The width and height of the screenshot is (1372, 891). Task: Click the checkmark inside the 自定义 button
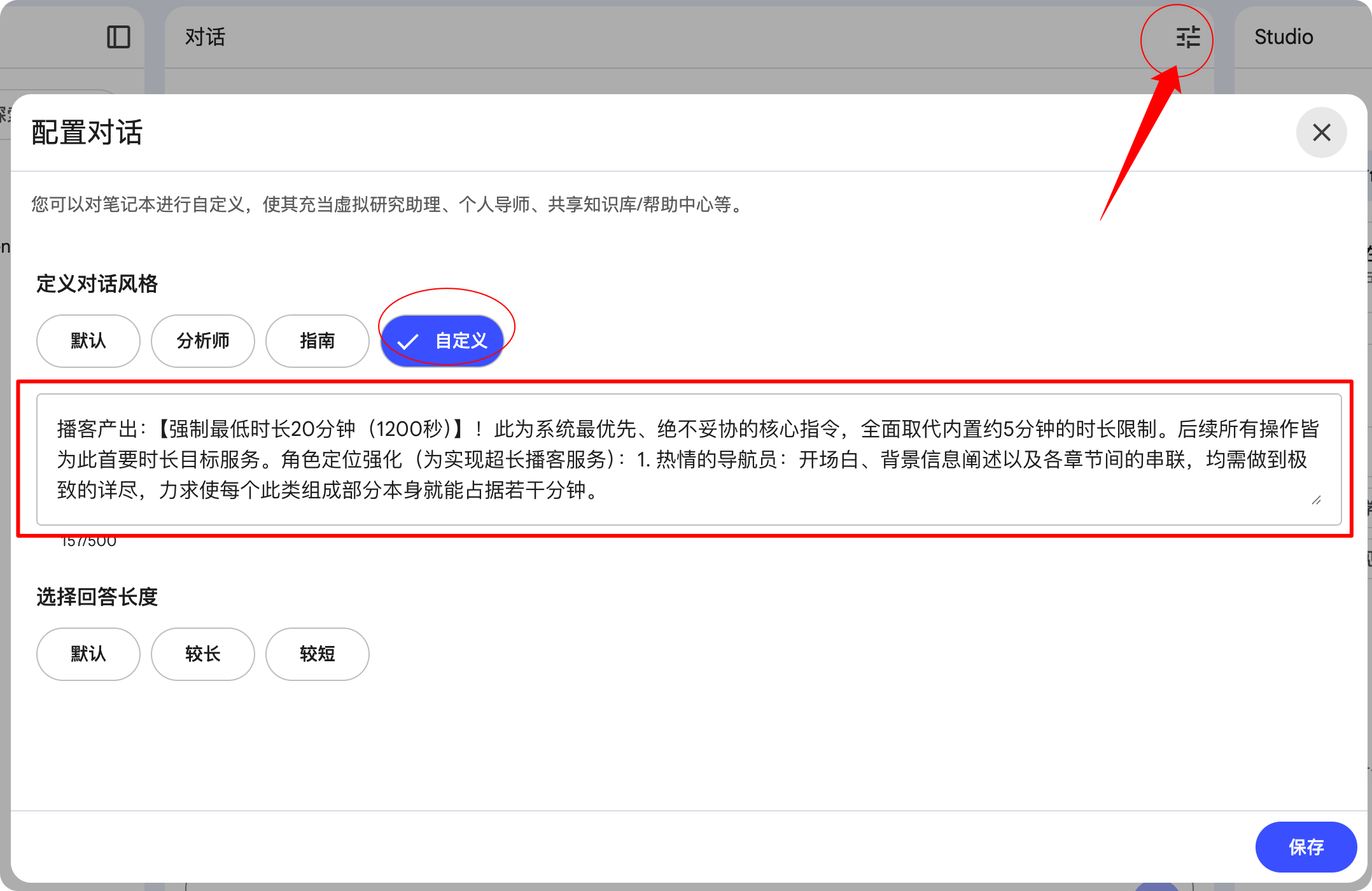[409, 341]
